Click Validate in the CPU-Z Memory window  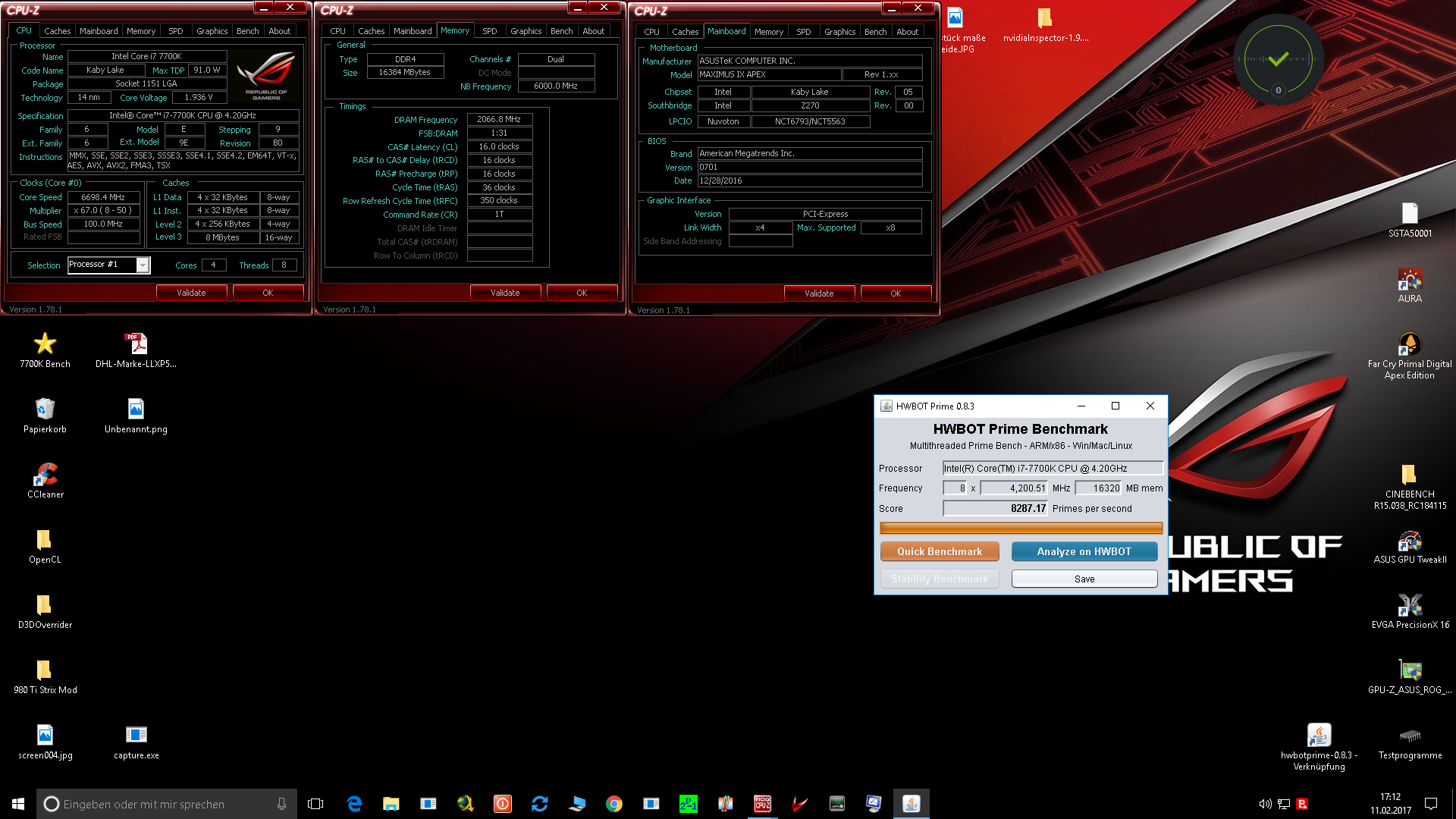tap(505, 293)
